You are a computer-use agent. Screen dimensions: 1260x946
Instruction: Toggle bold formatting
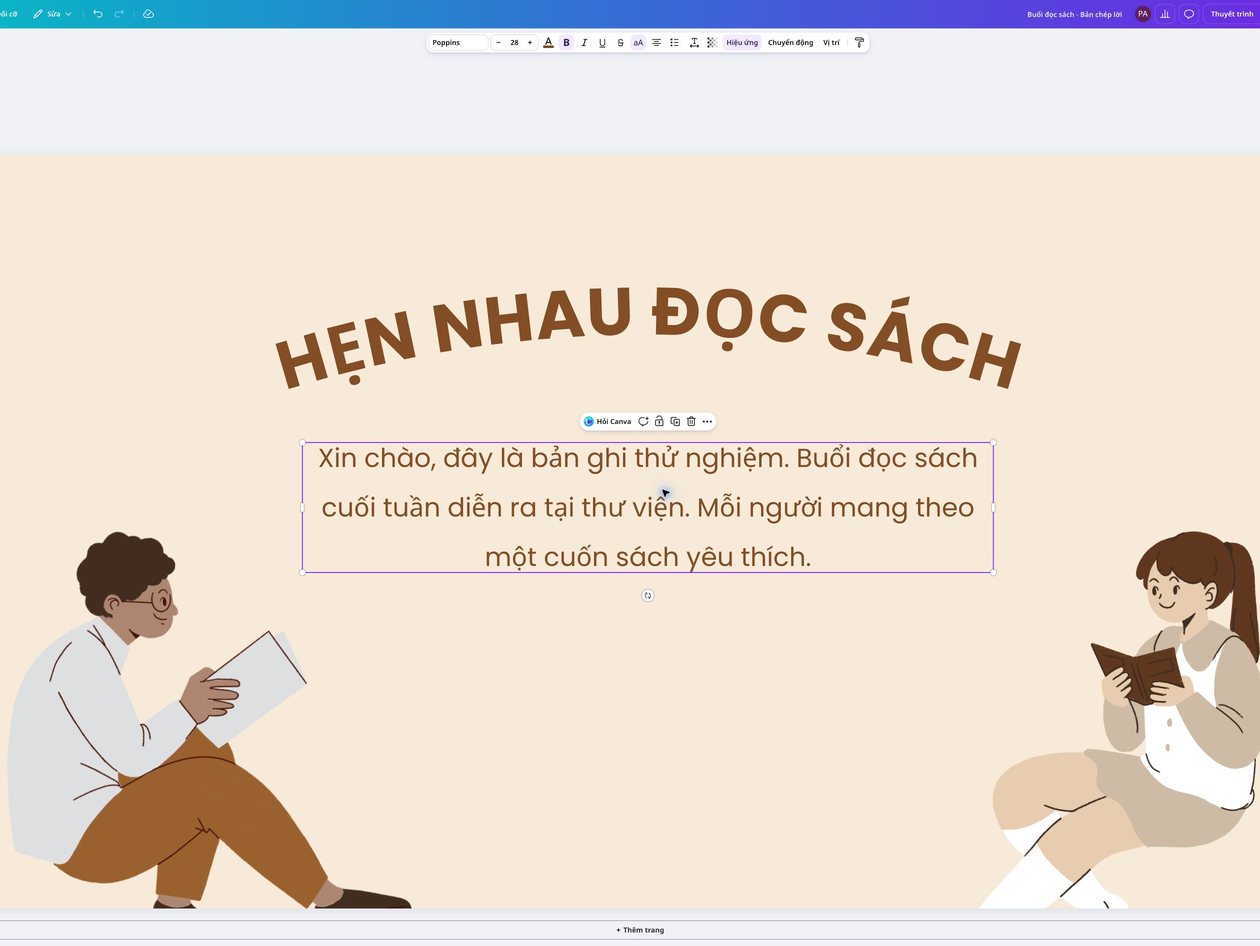pos(566,43)
